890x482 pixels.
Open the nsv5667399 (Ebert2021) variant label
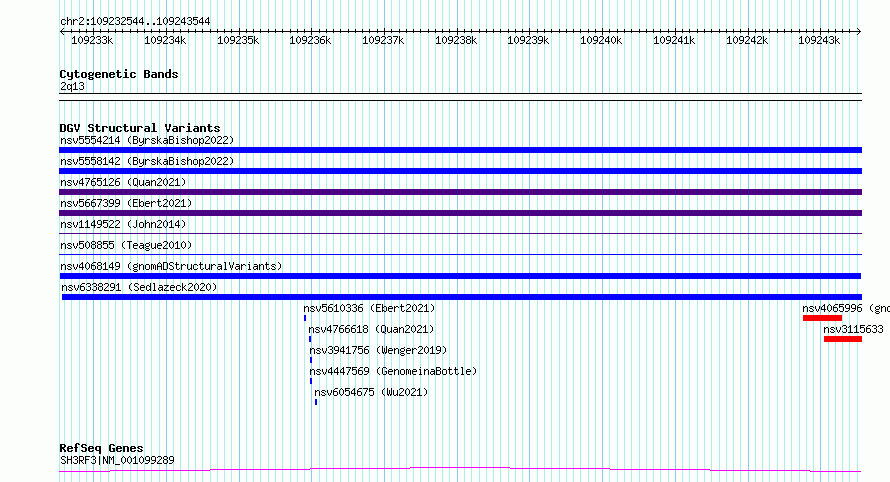pyautogui.click(x=126, y=203)
